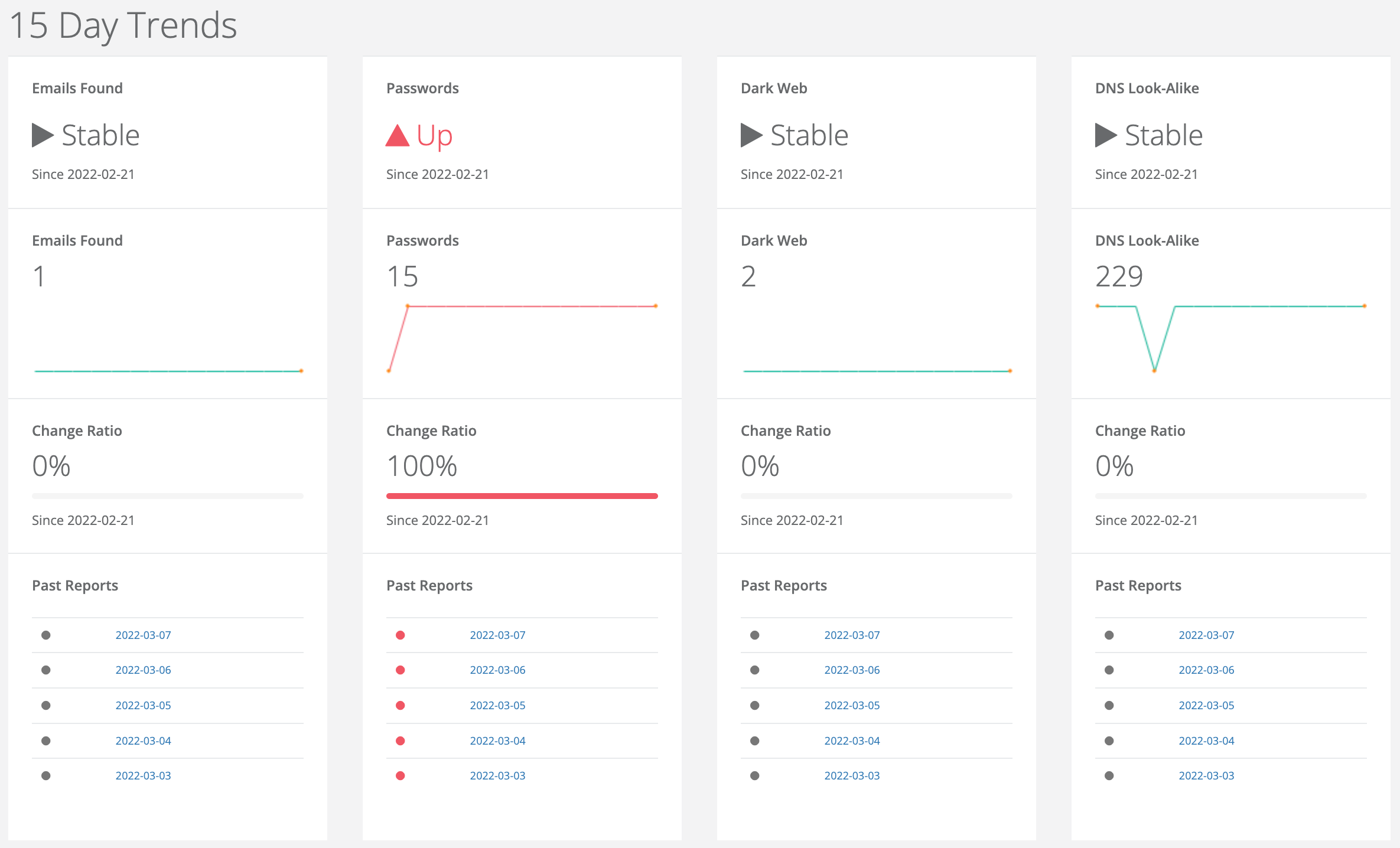
Task: Click the Passwords 100% change ratio value
Action: tap(422, 466)
